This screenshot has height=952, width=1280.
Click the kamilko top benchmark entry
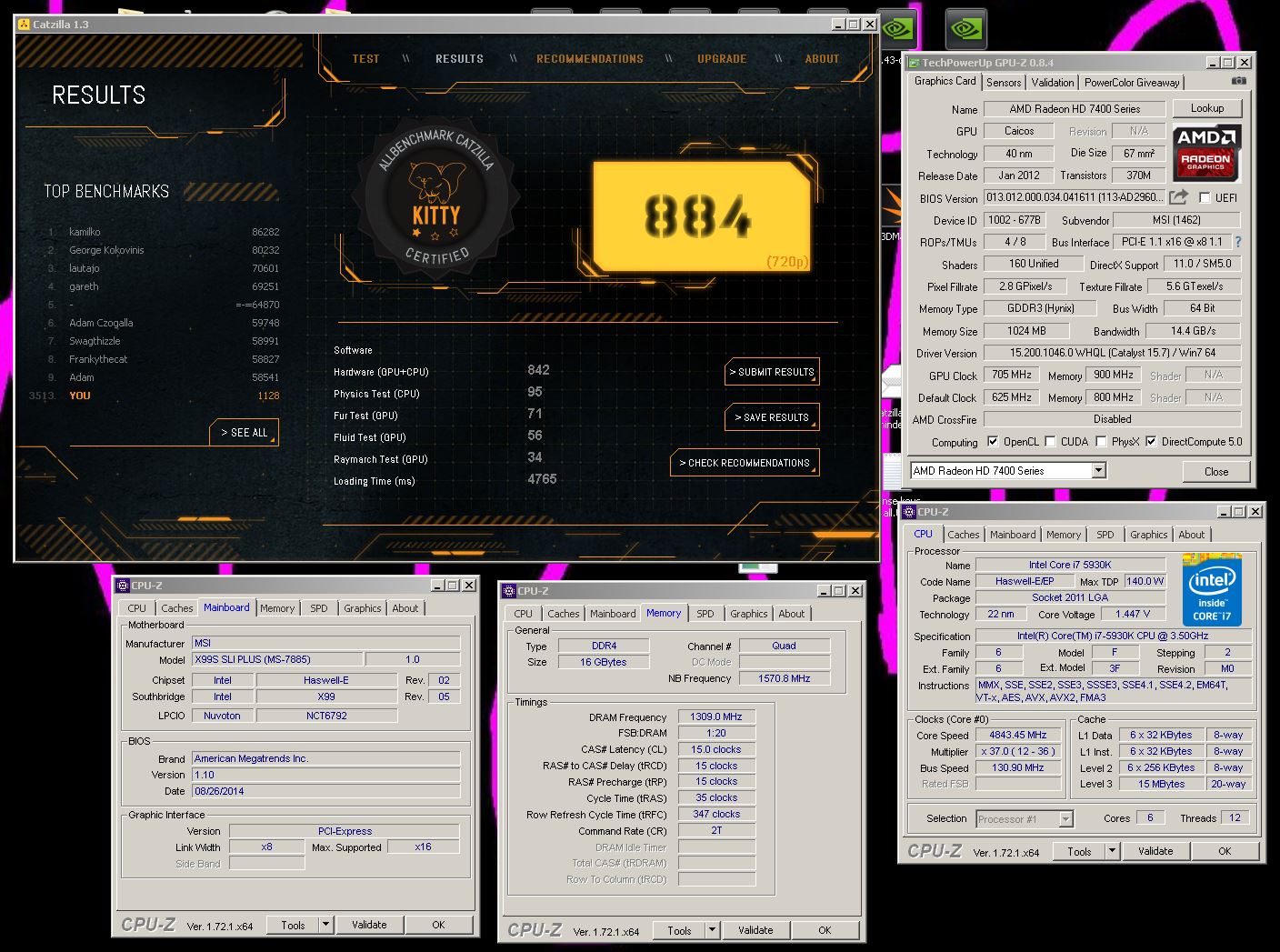click(164, 232)
